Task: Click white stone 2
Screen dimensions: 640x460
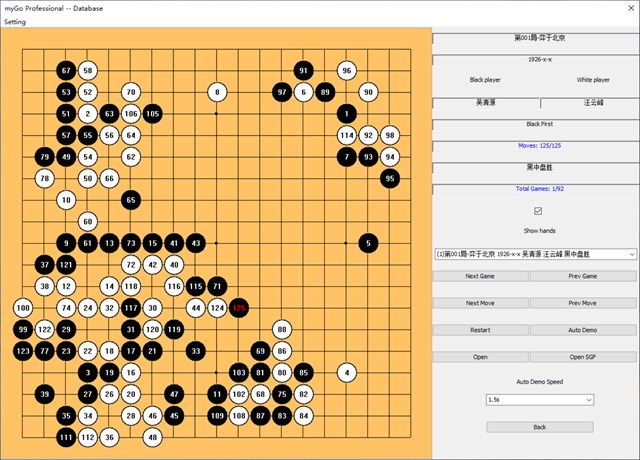Action: tap(88, 114)
